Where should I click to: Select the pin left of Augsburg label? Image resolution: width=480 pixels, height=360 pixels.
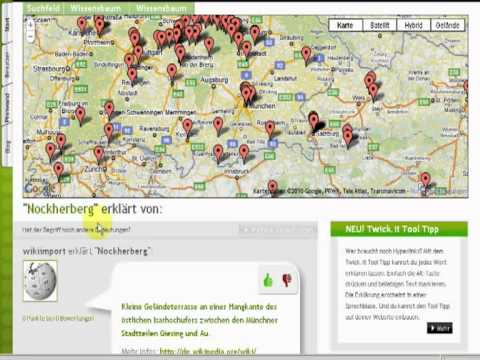pos(172,73)
